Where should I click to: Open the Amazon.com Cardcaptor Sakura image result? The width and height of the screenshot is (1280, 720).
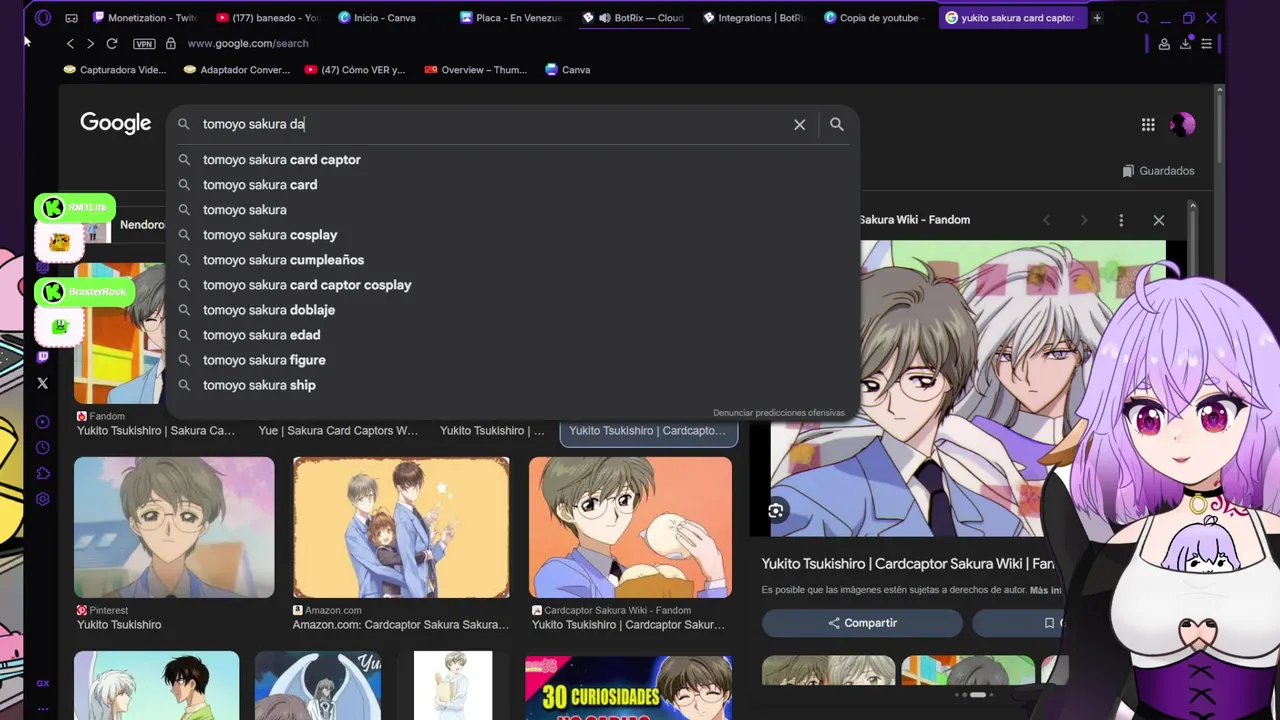click(x=401, y=527)
